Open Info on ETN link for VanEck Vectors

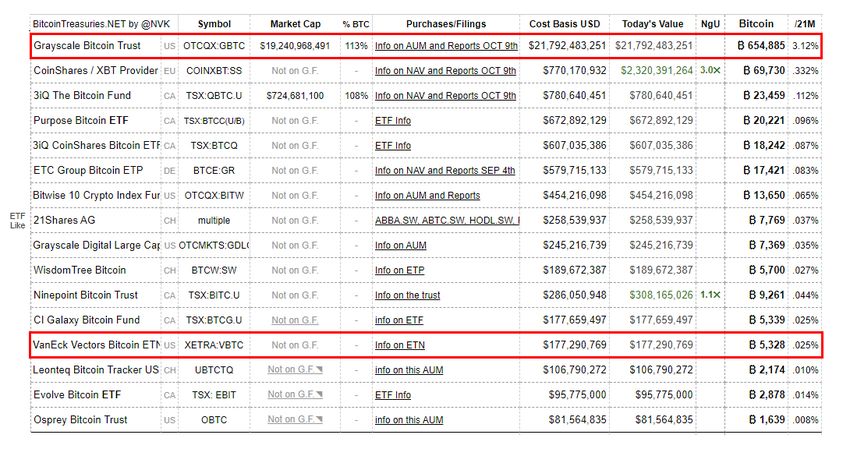point(400,345)
